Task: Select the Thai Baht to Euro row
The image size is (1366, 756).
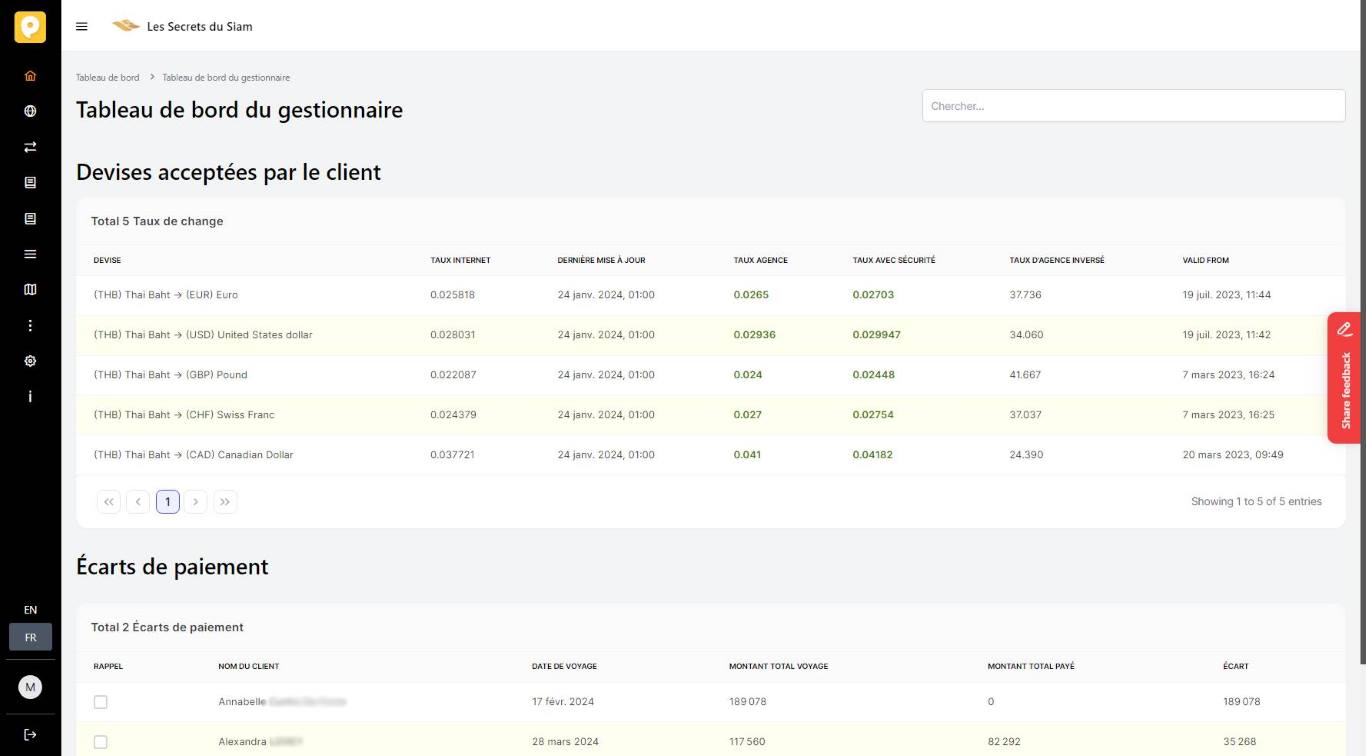Action: (x=711, y=295)
